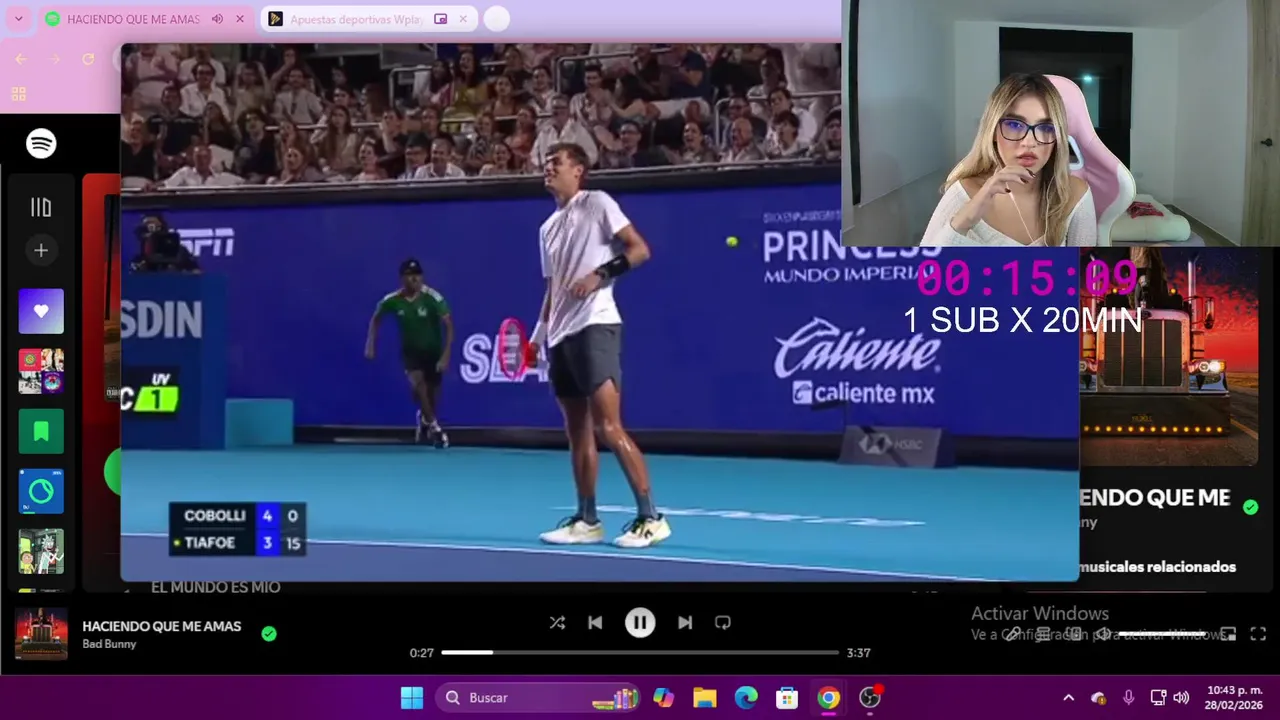Open system volume tray icon
Image resolution: width=1280 pixels, height=720 pixels.
point(1181,698)
